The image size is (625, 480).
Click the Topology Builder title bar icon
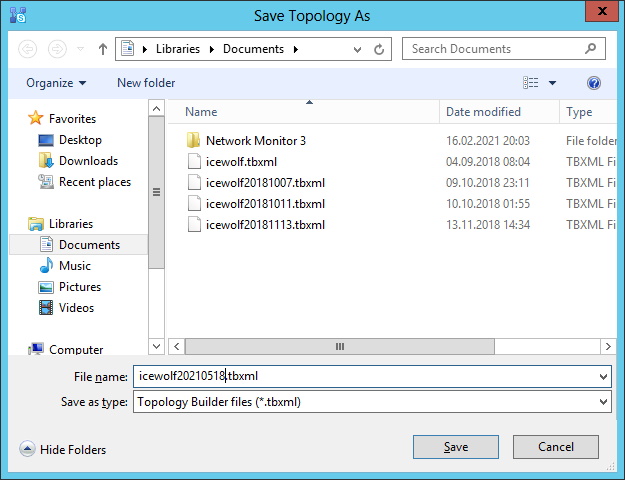(18, 15)
